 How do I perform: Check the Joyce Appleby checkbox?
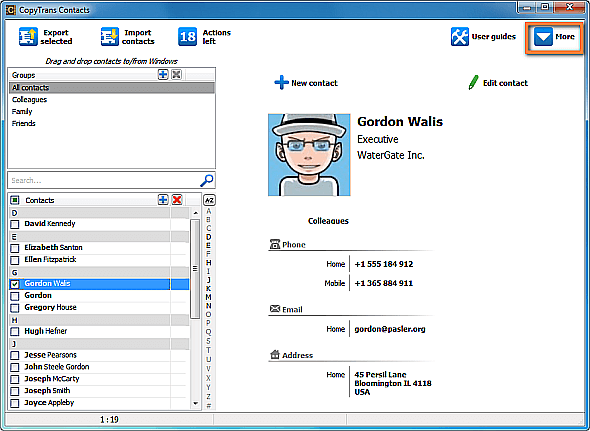pyautogui.click(x=15, y=403)
